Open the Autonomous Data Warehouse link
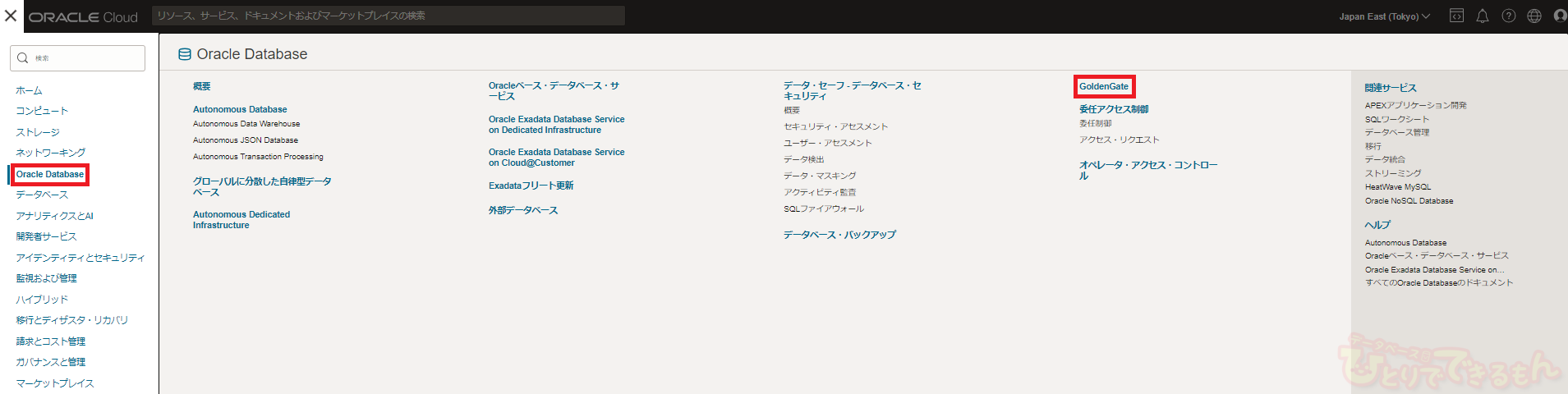 click(246, 124)
